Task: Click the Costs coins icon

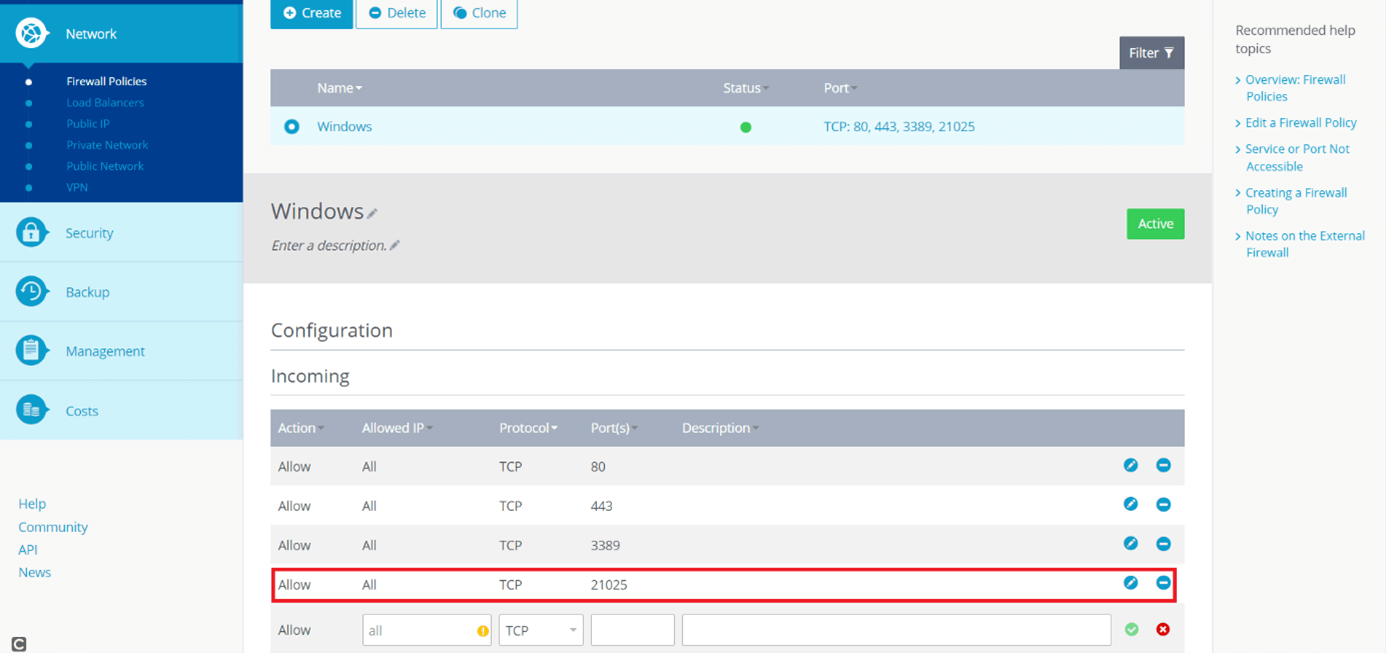Action: pyautogui.click(x=32, y=410)
